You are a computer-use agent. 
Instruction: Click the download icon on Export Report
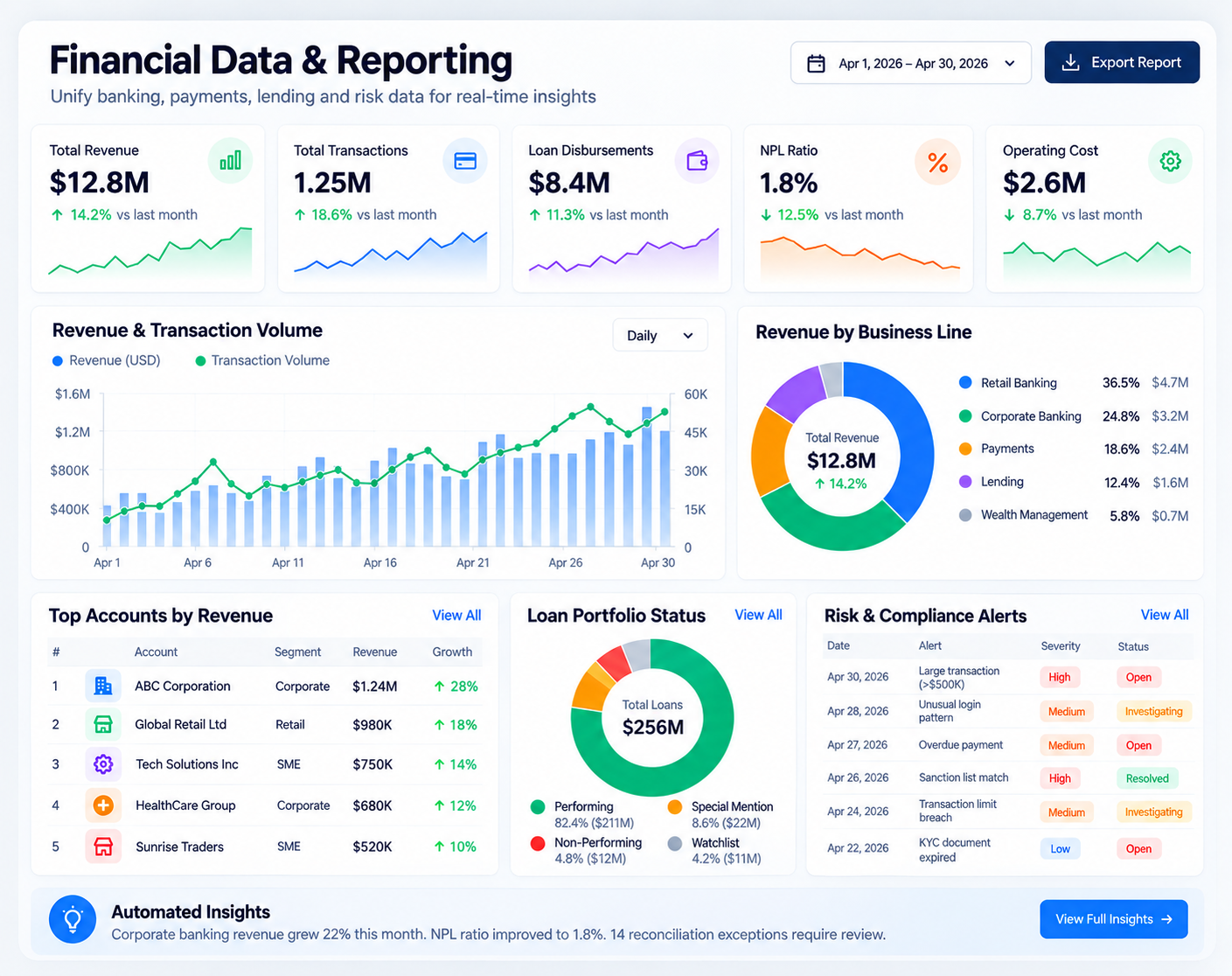(1070, 63)
